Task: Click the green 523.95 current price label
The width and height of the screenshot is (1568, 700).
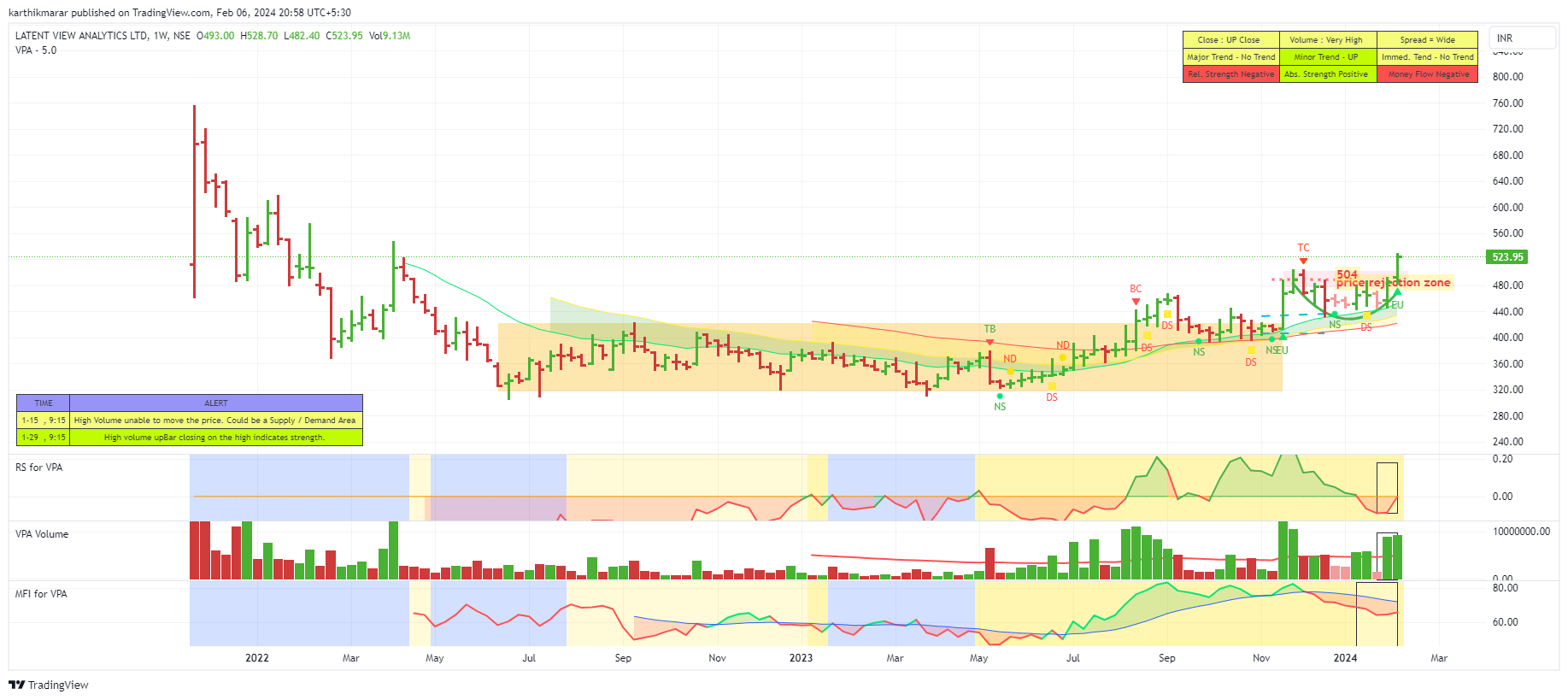Action: 1507,256
